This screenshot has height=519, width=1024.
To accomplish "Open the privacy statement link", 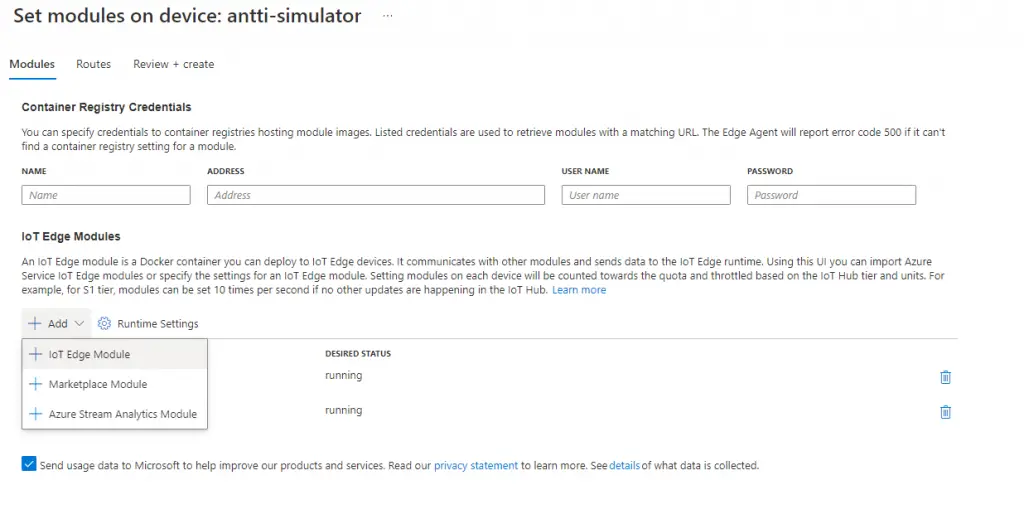I will [475, 466].
